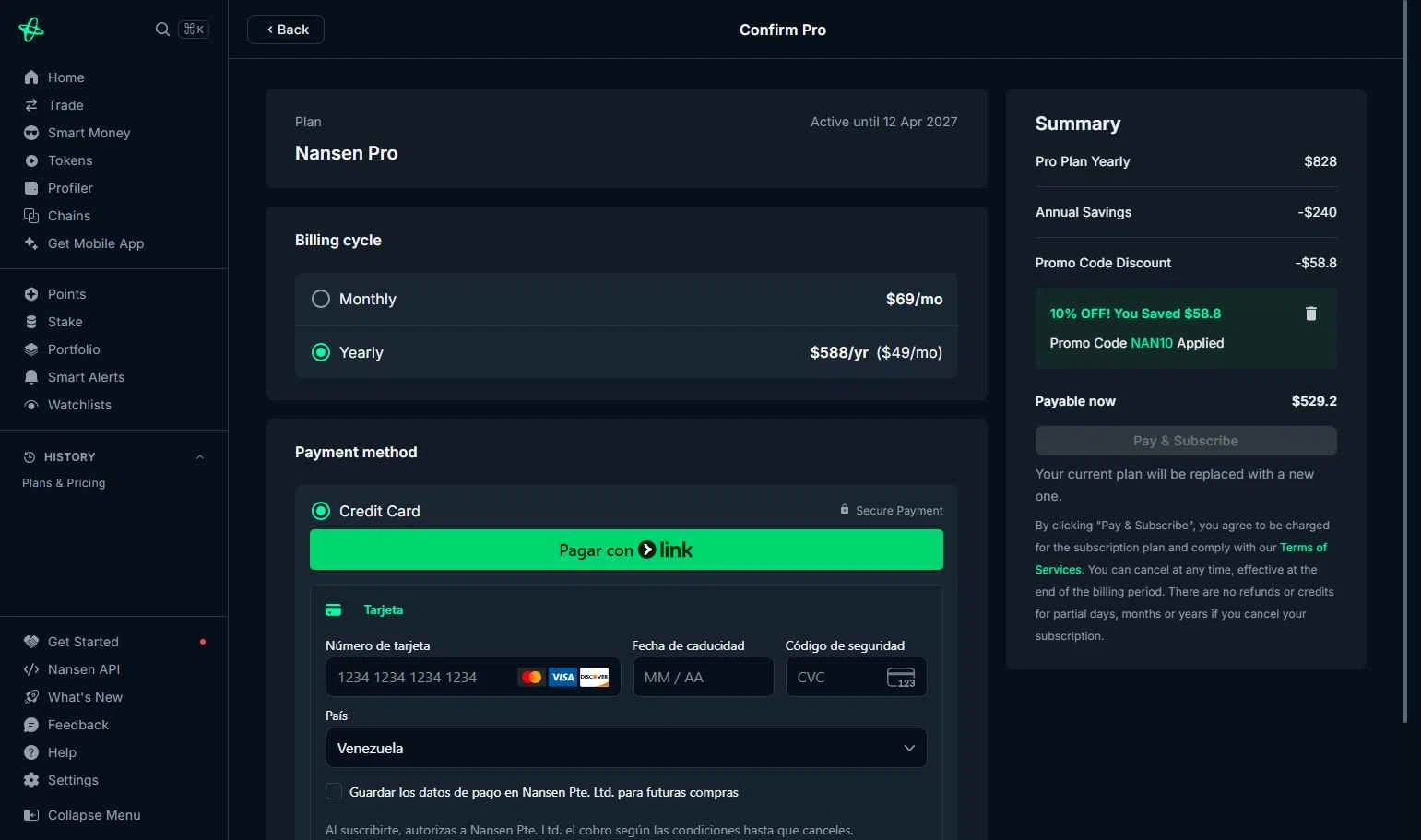Click the Payable now $529.2 amount

(1314, 401)
